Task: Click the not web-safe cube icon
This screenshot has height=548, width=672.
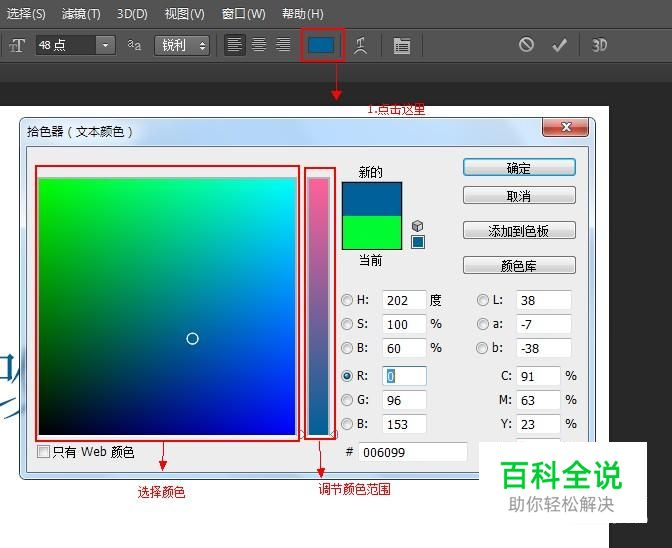Action: point(417,225)
